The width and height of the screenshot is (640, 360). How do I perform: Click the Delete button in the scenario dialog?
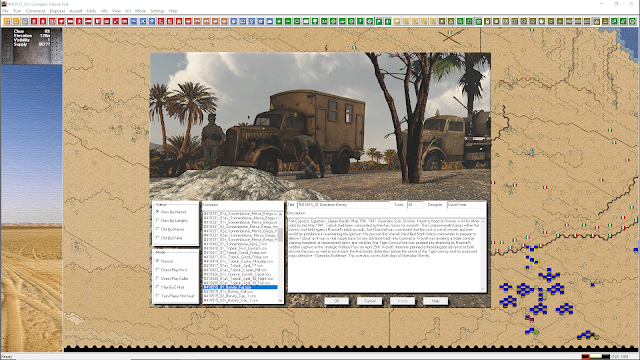click(x=402, y=301)
